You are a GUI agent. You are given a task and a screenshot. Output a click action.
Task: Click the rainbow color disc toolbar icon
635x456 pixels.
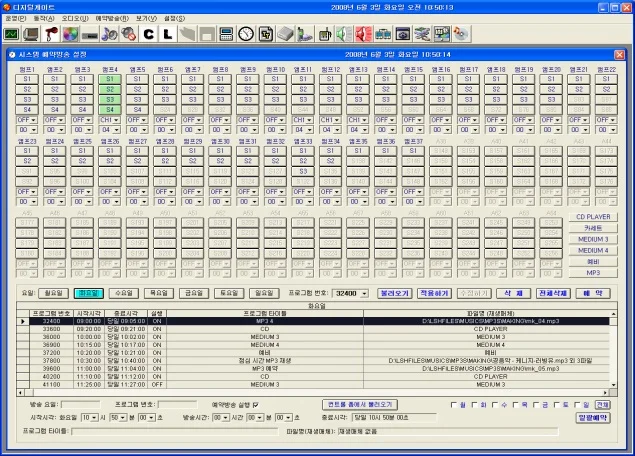(70, 34)
